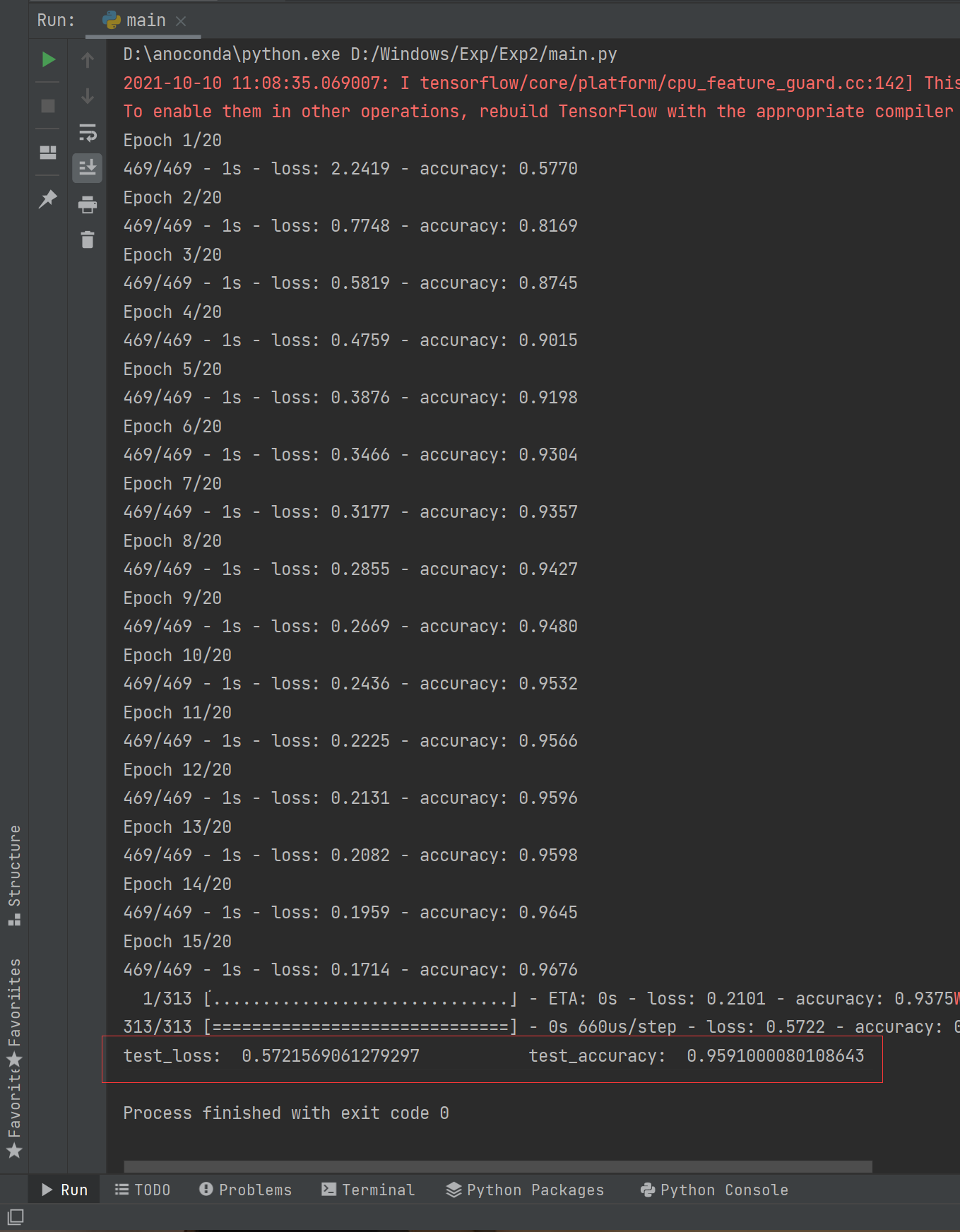Click the up arrow to go up the stack trace
Viewport: 960px width, 1232px height.
coord(88,60)
